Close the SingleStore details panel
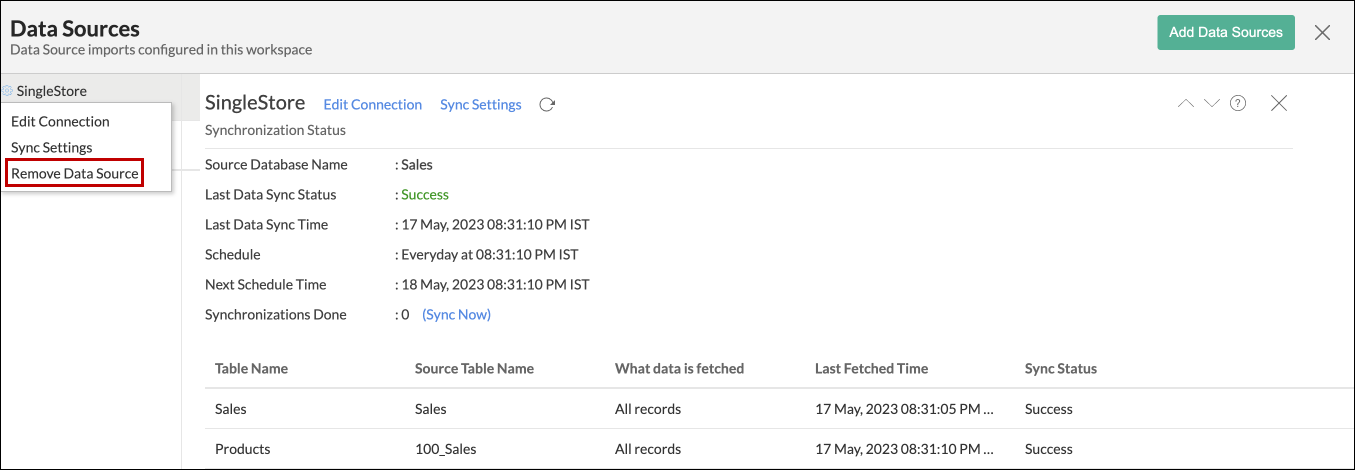This screenshot has height=470, width=1355. (1278, 103)
